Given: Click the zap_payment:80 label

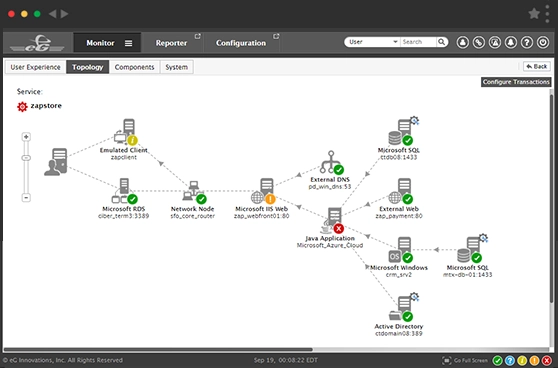Looking at the screenshot, I should point(399,216).
